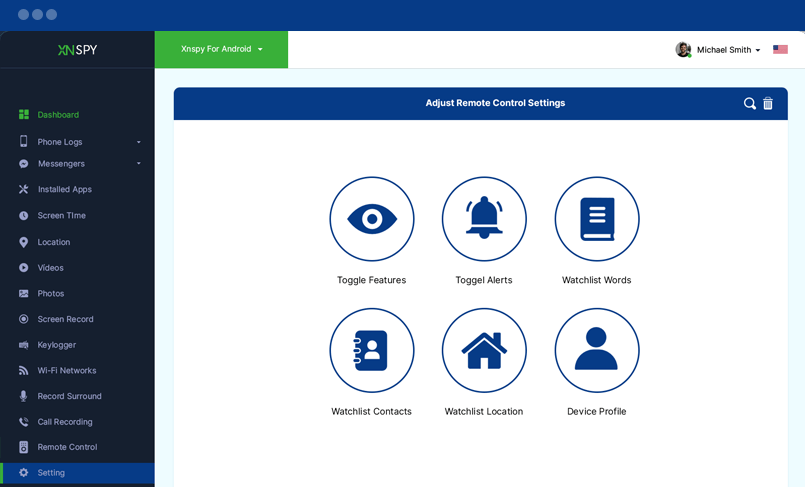The height and width of the screenshot is (487, 805).
Task: Open Wi-Fi Networks page
Action: point(66,371)
